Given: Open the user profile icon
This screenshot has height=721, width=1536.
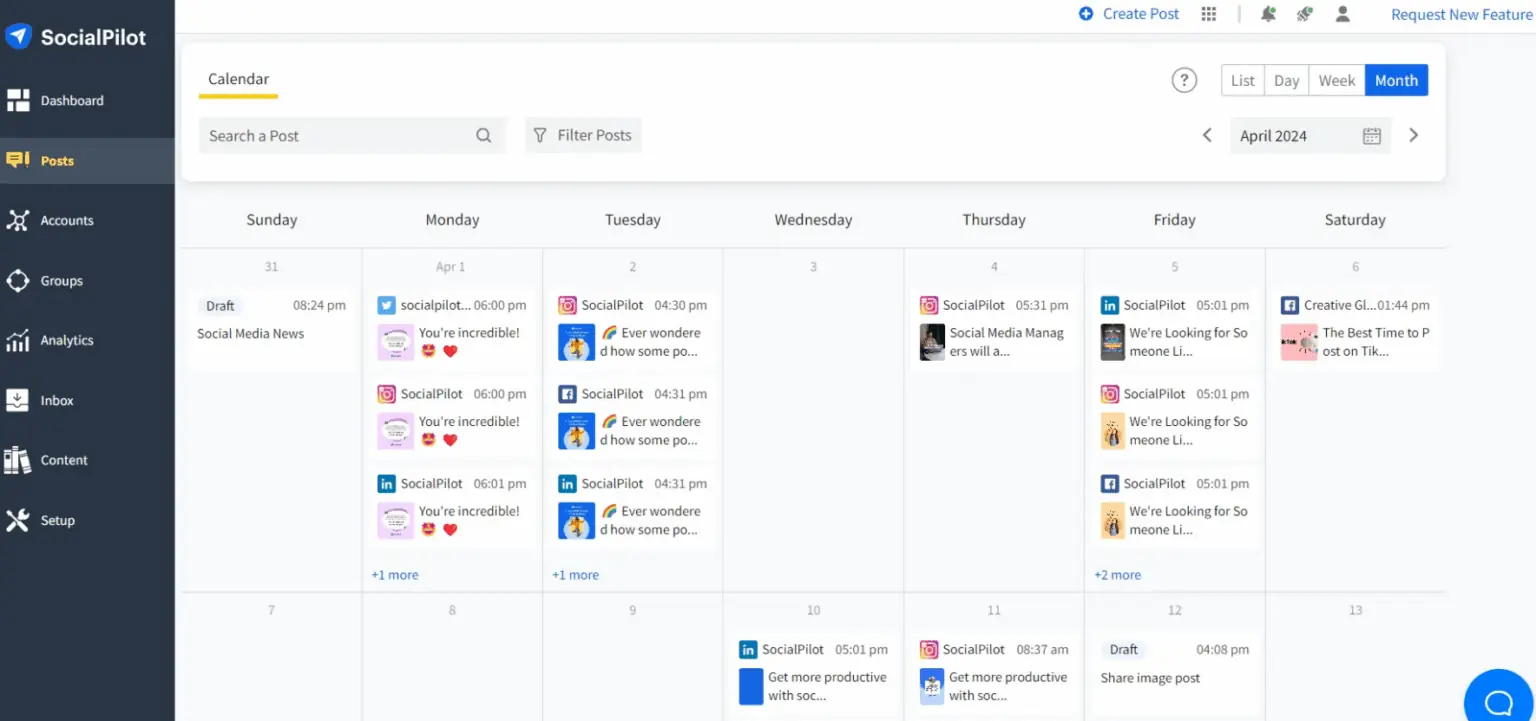Looking at the screenshot, I should [1342, 14].
